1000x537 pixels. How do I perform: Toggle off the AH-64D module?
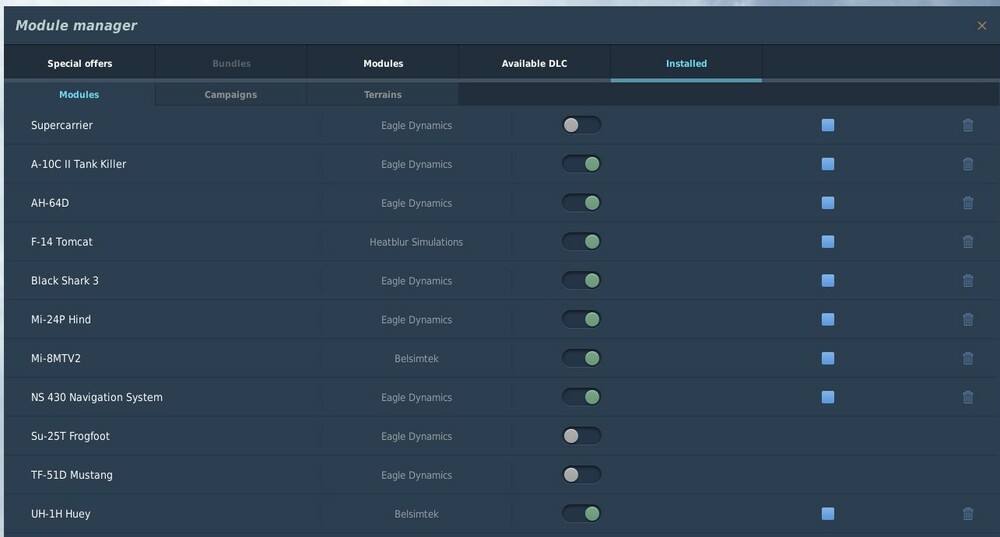pyautogui.click(x=582, y=203)
